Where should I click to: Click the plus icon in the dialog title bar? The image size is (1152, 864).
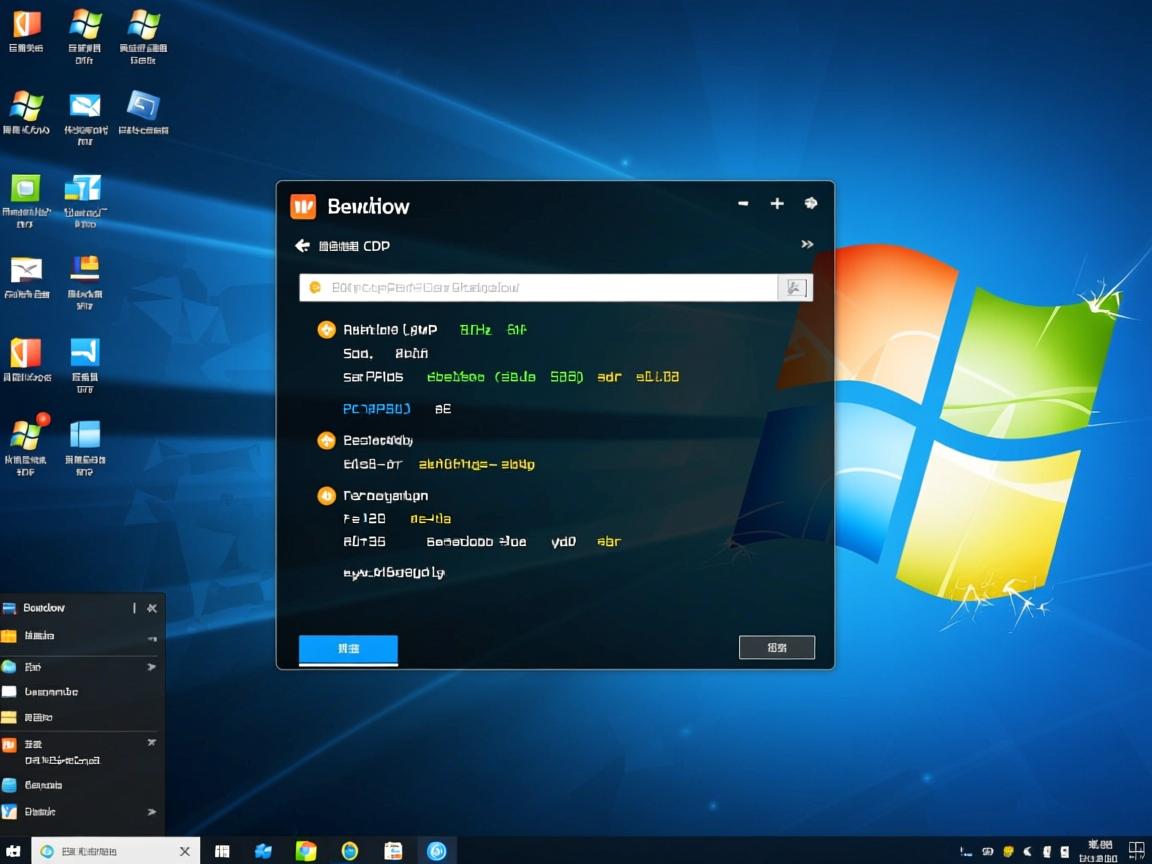777,203
